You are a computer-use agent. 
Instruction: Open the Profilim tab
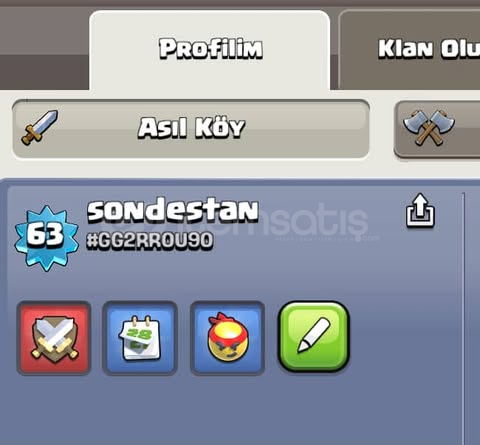tap(210, 50)
